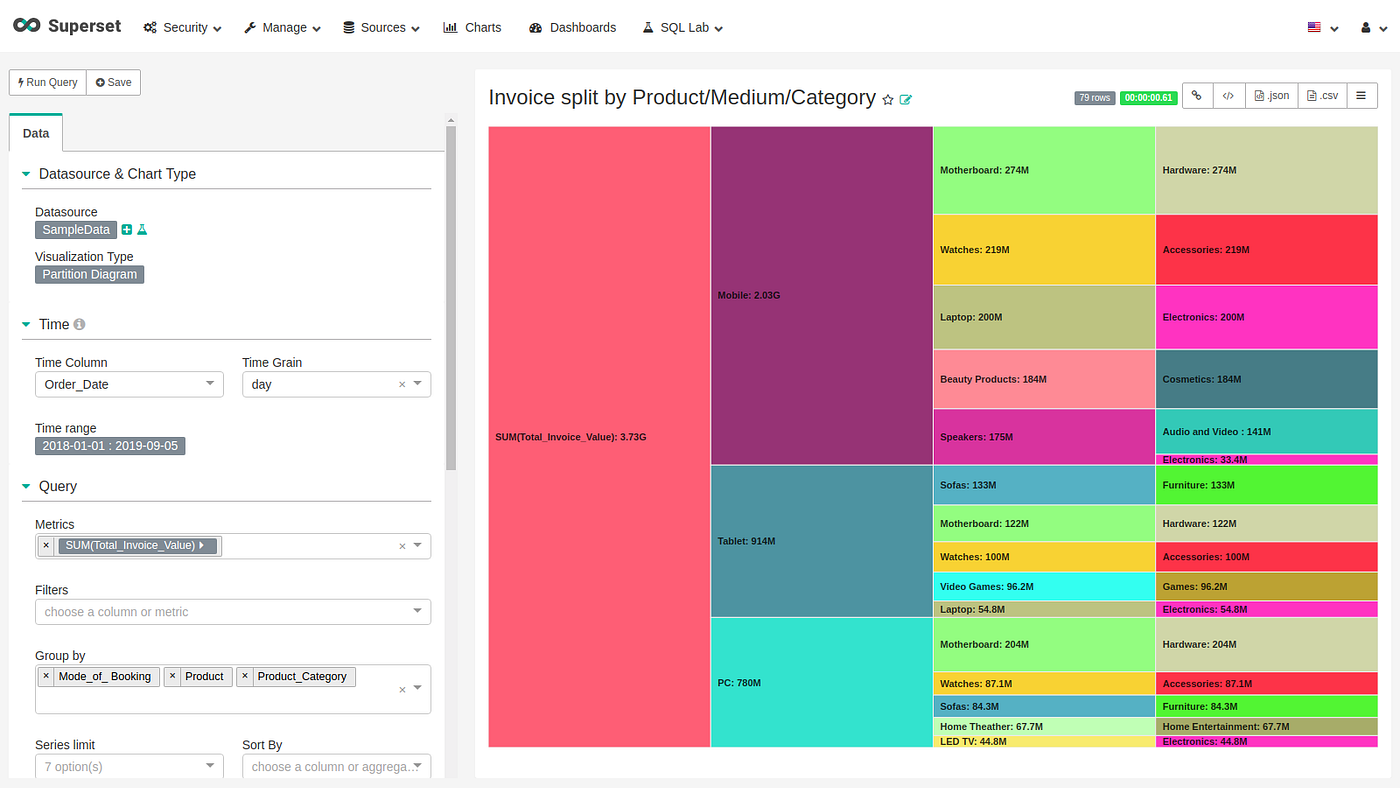1400x788 pixels.
Task: Click the Run Query button
Action: point(48,82)
